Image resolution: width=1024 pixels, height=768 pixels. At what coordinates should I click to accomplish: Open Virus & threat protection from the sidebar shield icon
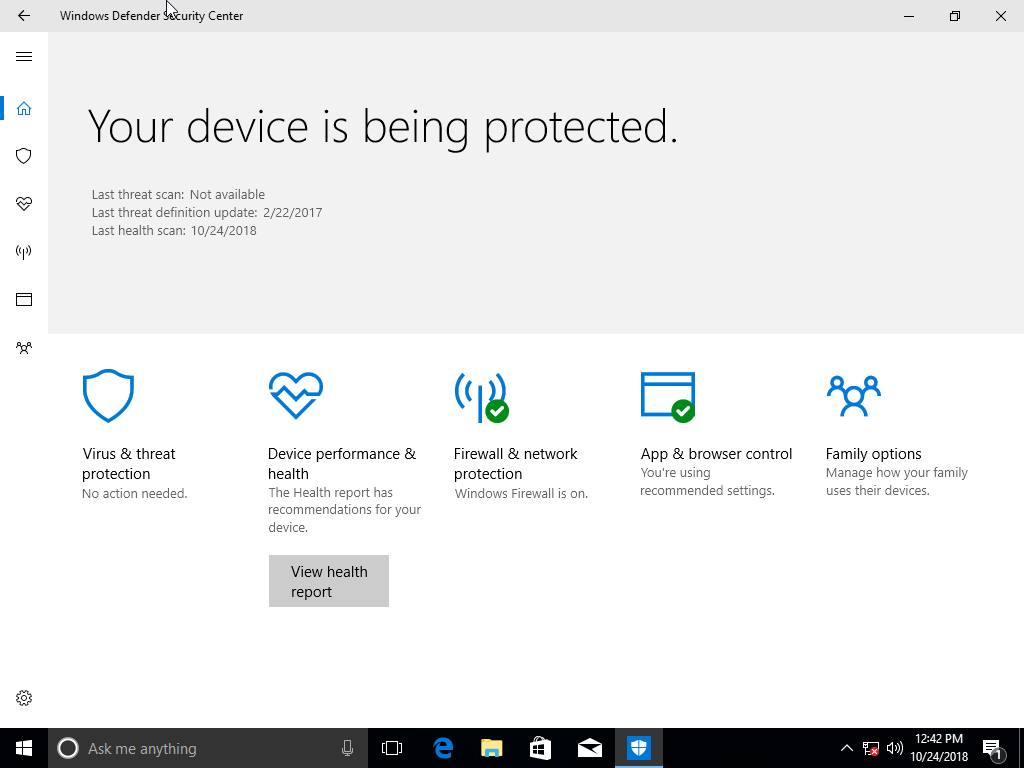(x=24, y=156)
